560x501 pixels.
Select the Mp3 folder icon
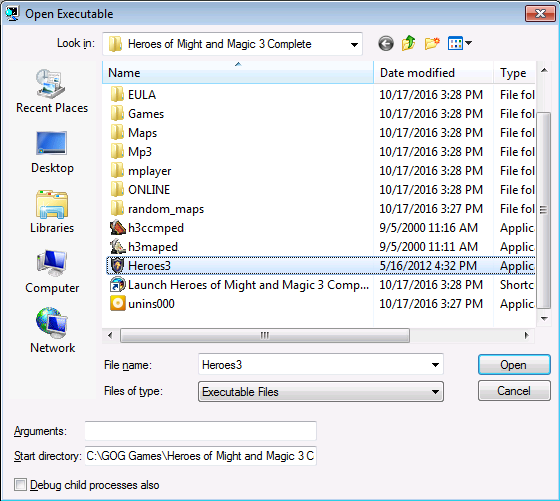point(117,151)
